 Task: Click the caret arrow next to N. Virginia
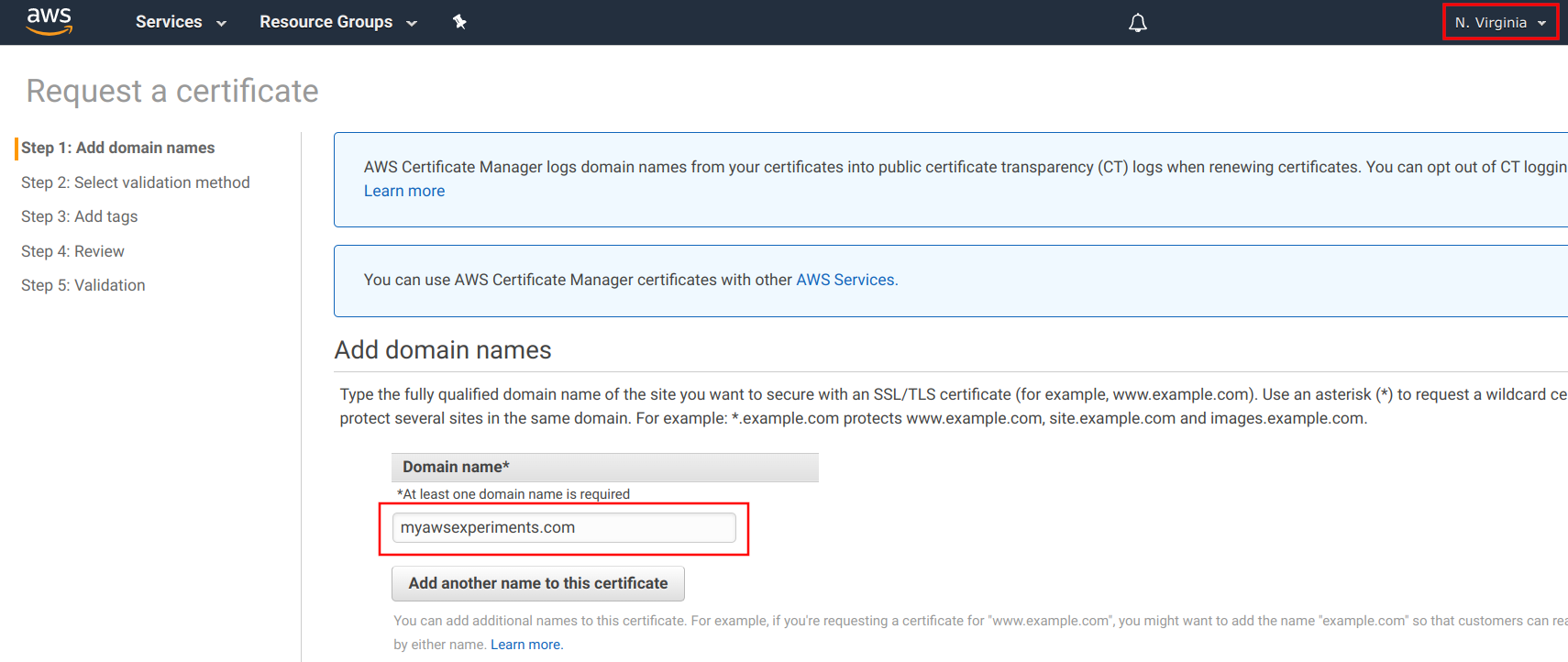1542,23
